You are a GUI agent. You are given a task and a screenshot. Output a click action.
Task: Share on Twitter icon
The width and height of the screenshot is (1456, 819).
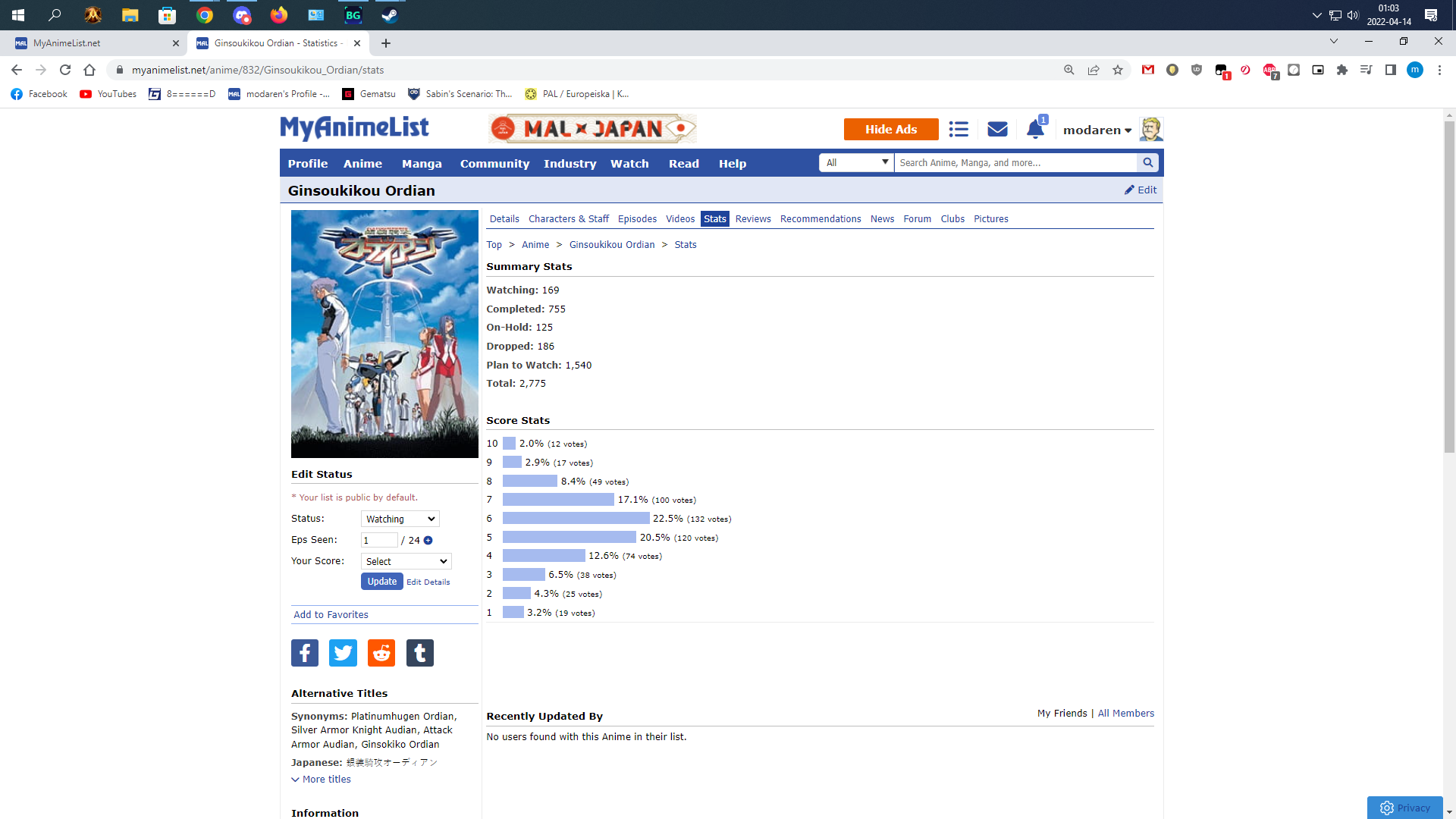tap(343, 653)
